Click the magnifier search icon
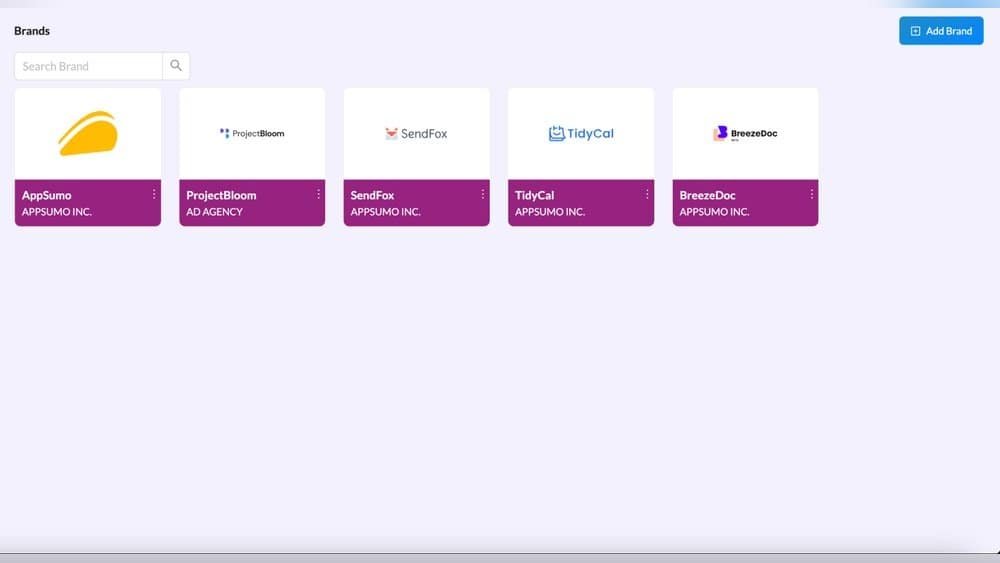This screenshot has width=1000, height=563. 176,66
